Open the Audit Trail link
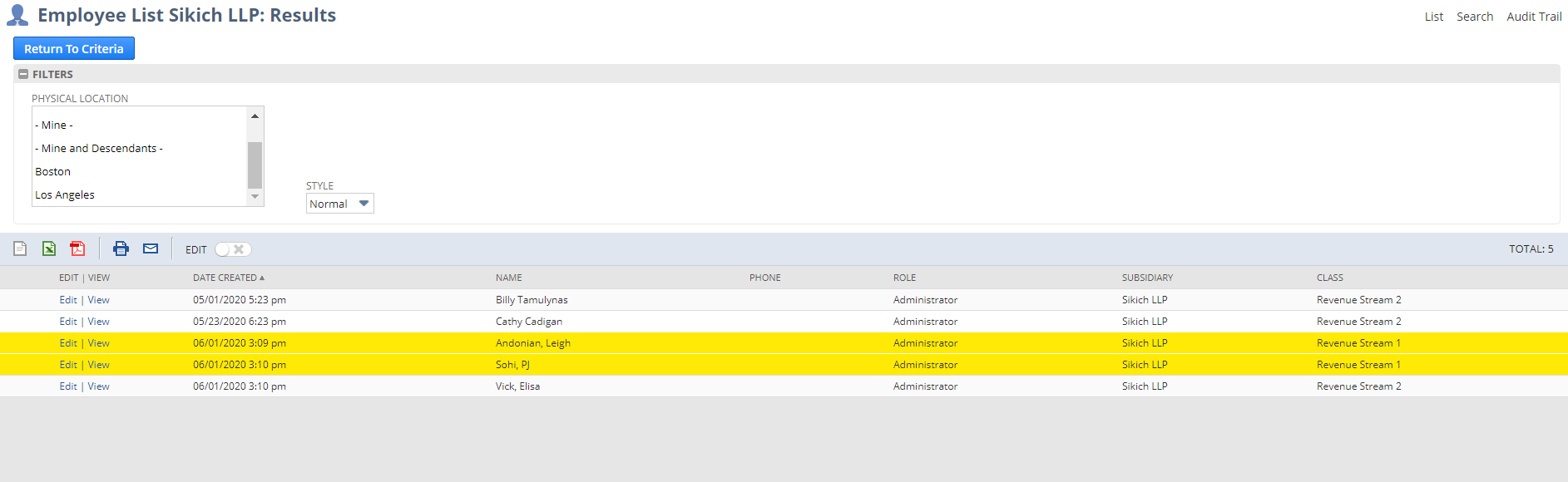 click(1533, 17)
